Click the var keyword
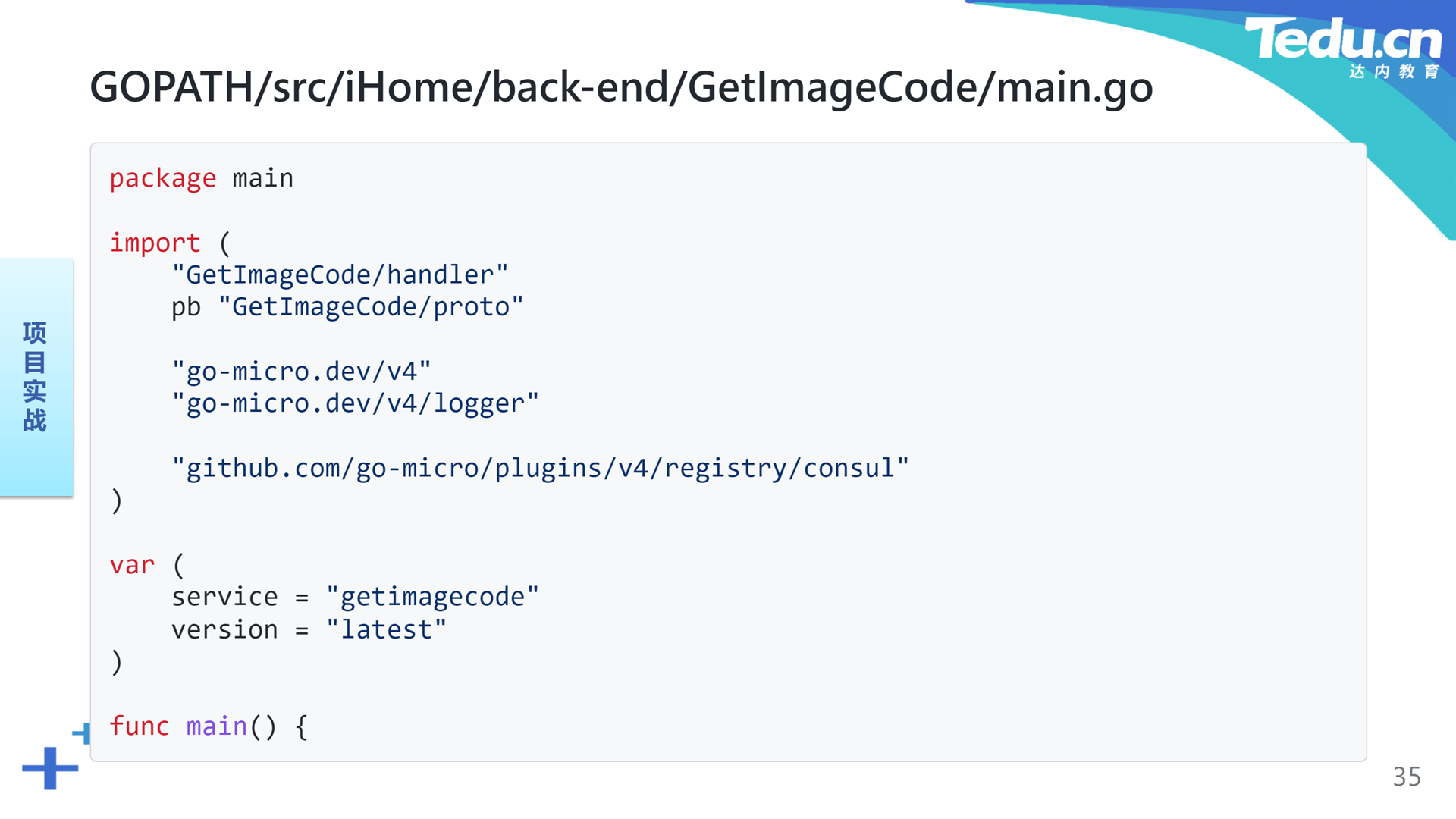 click(x=132, y=565)
